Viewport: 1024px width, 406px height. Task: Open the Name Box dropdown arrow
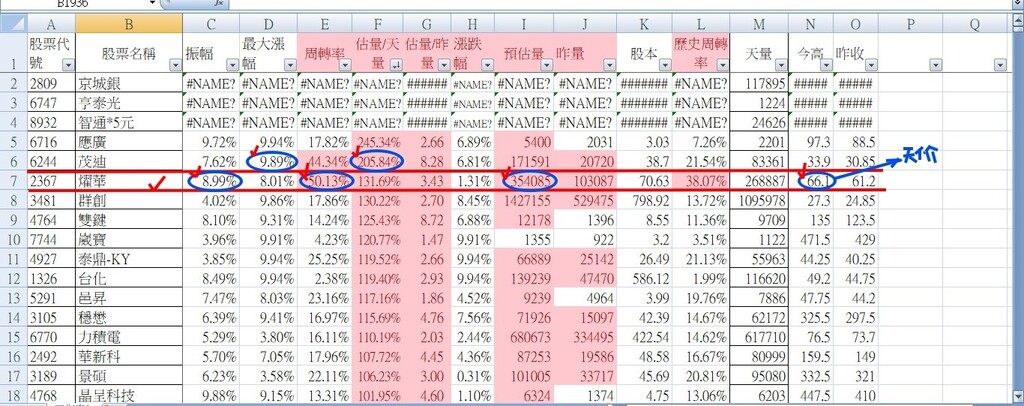pos(151,4)
